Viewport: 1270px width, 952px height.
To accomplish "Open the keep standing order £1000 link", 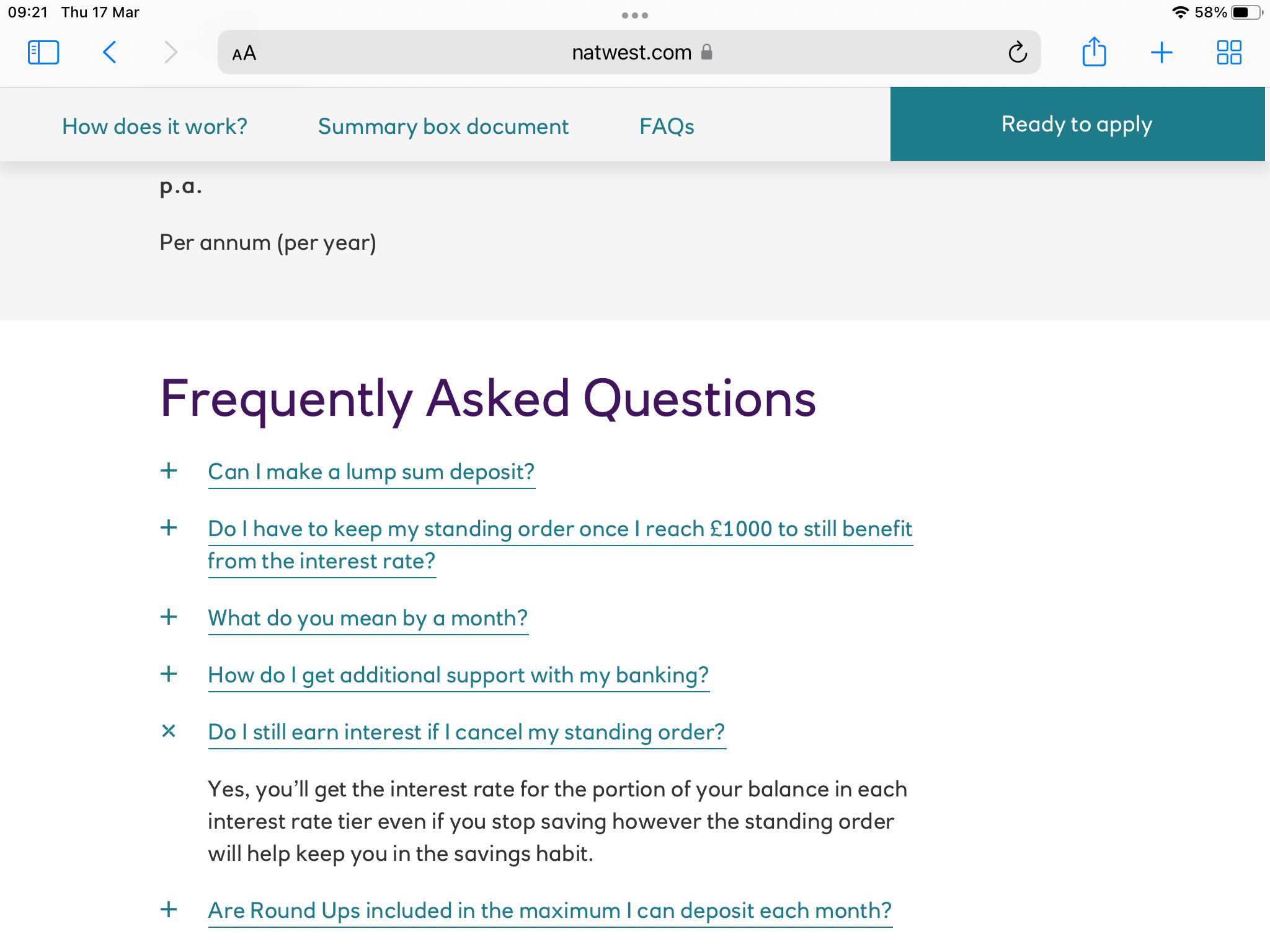I will [x=560, y=545].
